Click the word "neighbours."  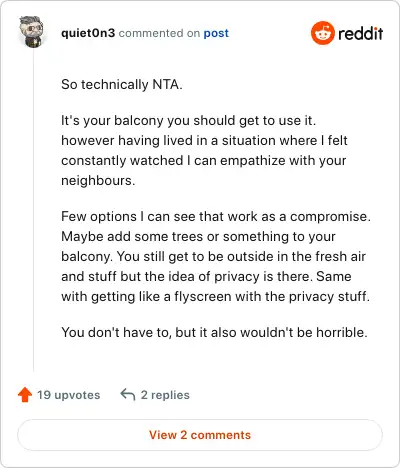[98, 180]
